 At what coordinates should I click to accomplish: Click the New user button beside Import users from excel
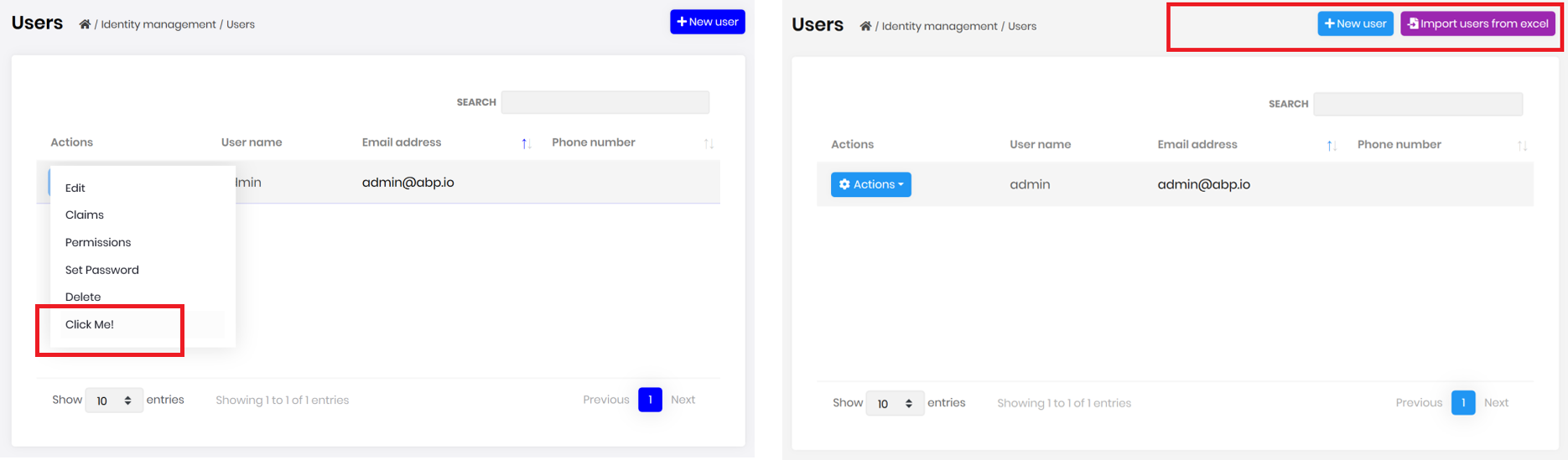[1355, 23]
